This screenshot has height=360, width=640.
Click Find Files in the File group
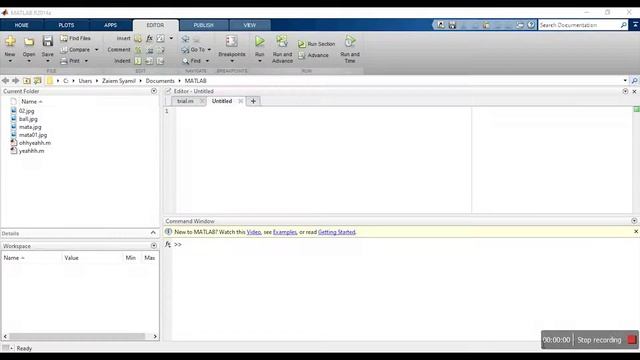(x=76, y=38)
